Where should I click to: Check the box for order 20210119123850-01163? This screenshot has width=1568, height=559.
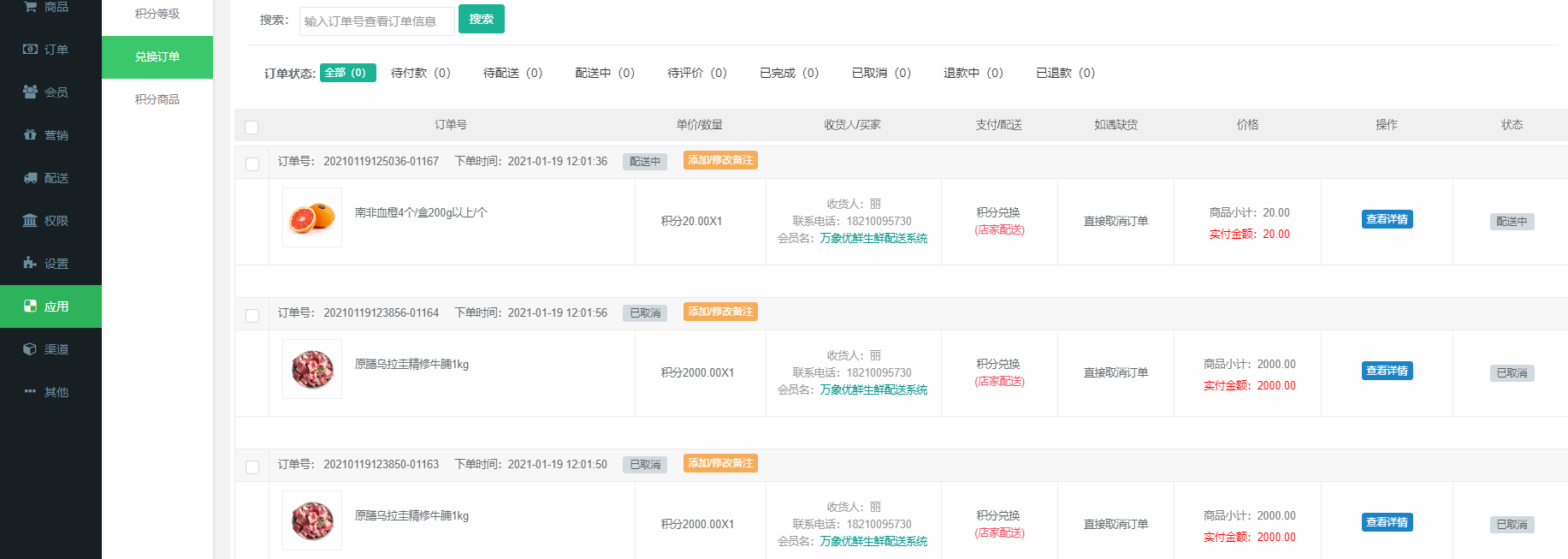coord(252,467)
